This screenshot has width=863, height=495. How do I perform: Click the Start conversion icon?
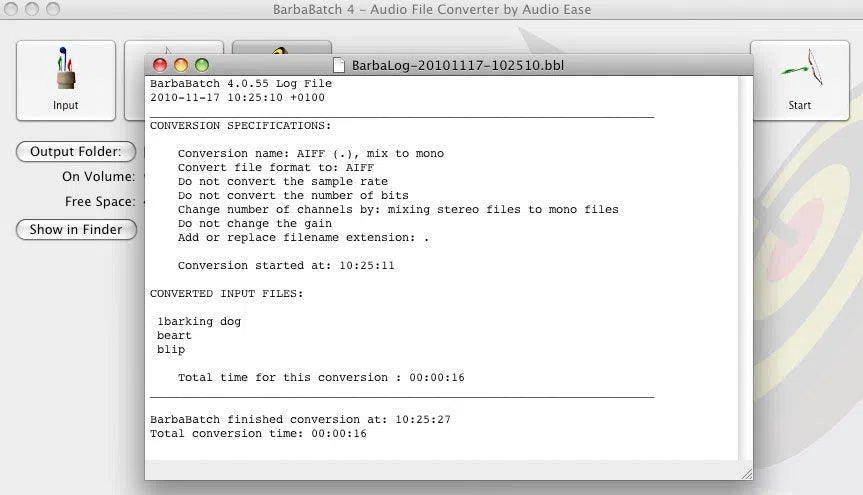799,80
